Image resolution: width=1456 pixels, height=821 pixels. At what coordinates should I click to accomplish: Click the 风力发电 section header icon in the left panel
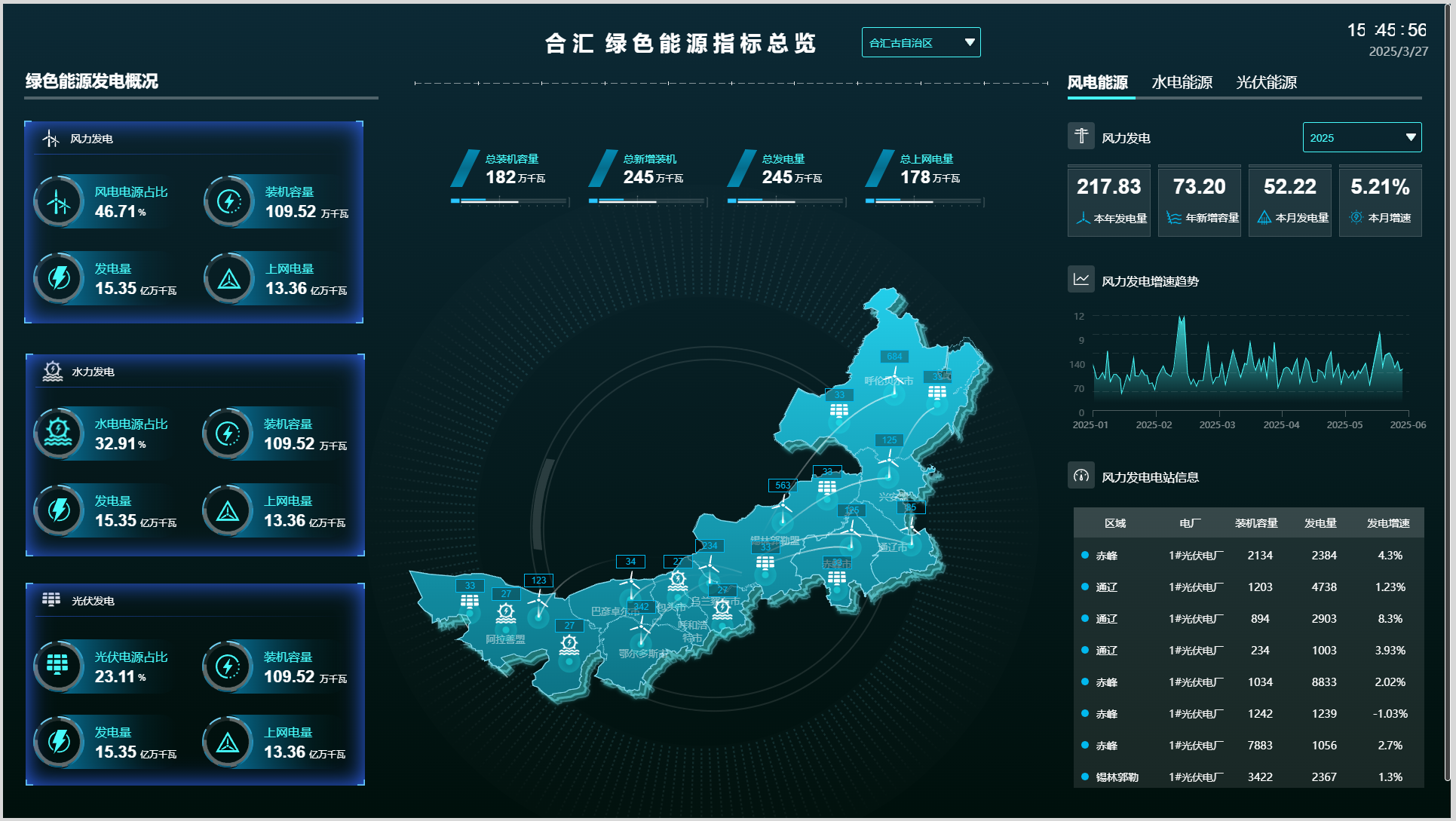click(51, 139)
